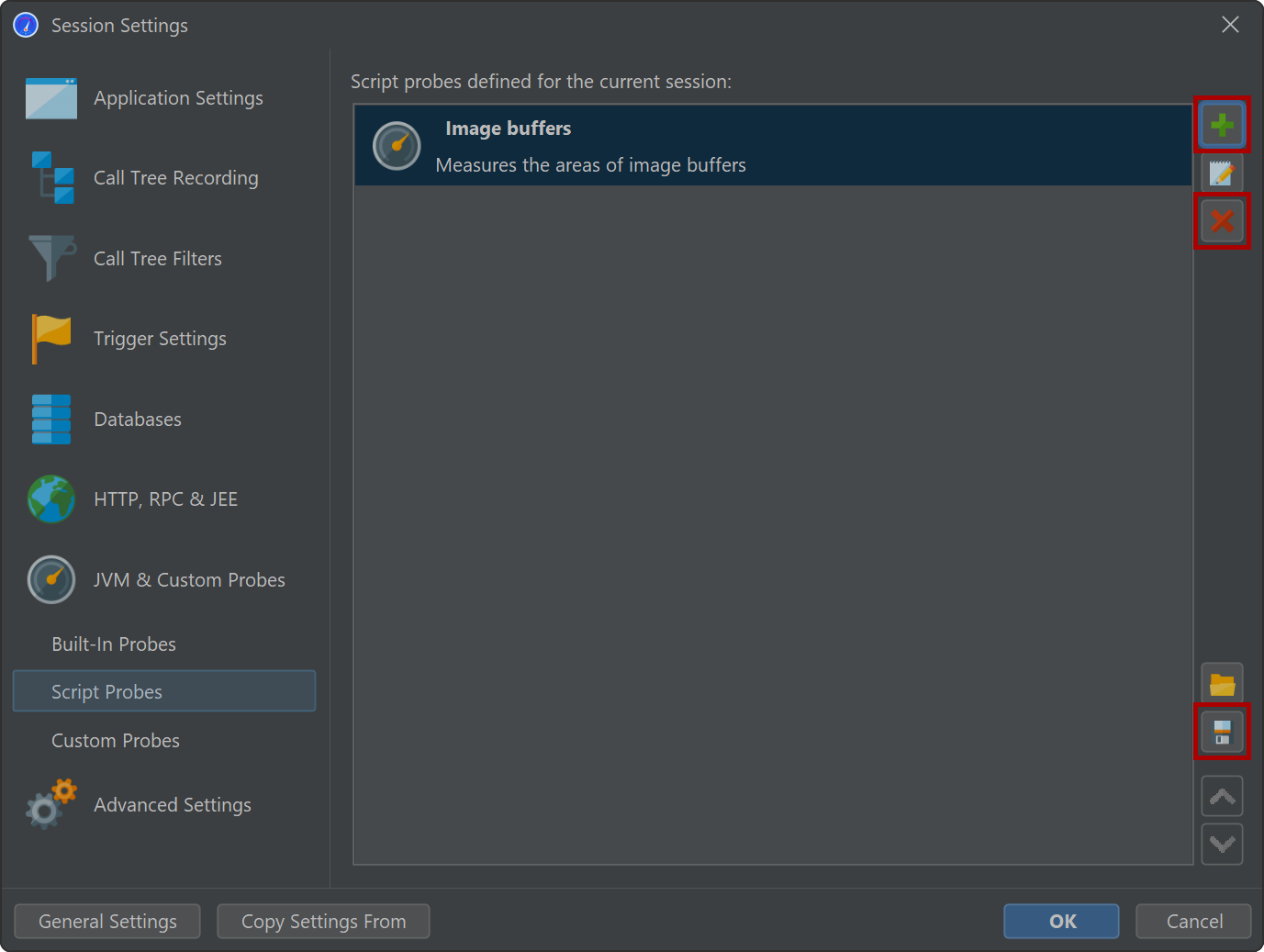Click the Databases stack icon

[x=51, y=420]
